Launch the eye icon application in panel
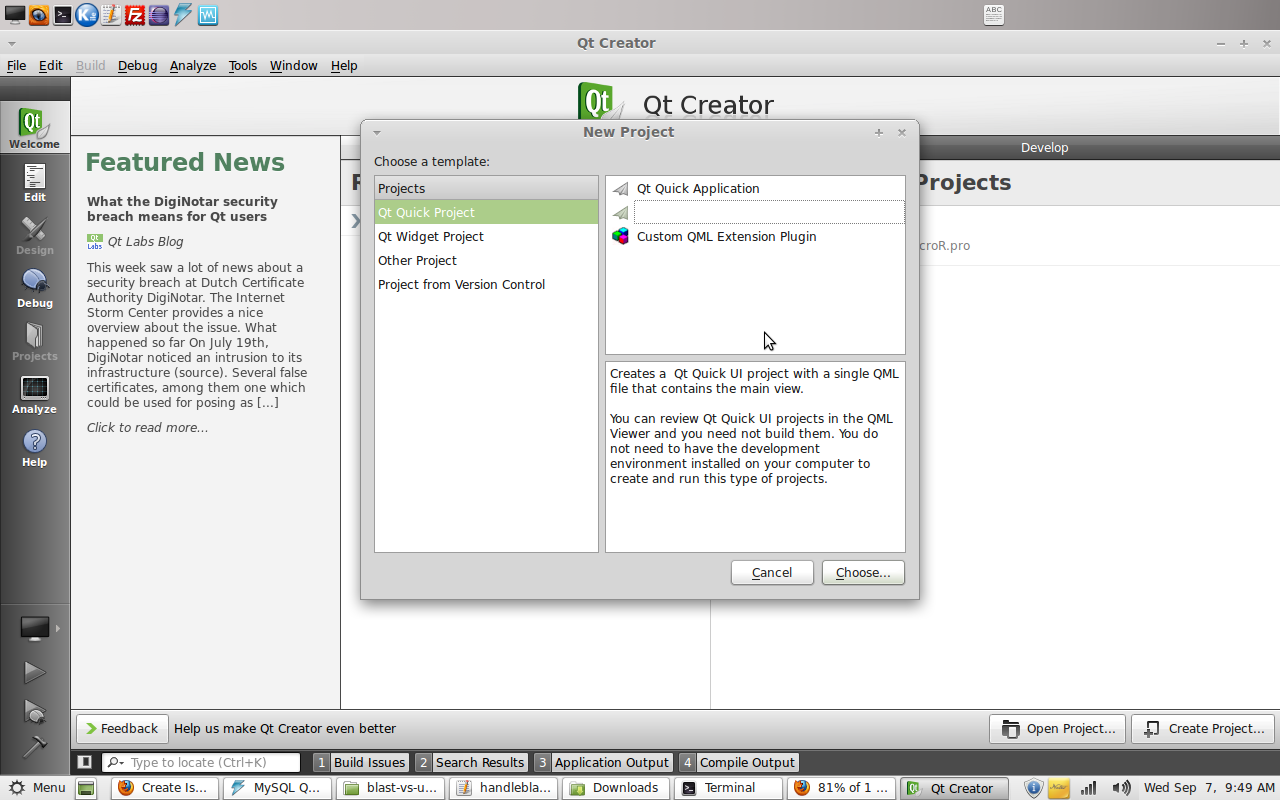1280x800 pixels. click(39, 14)
